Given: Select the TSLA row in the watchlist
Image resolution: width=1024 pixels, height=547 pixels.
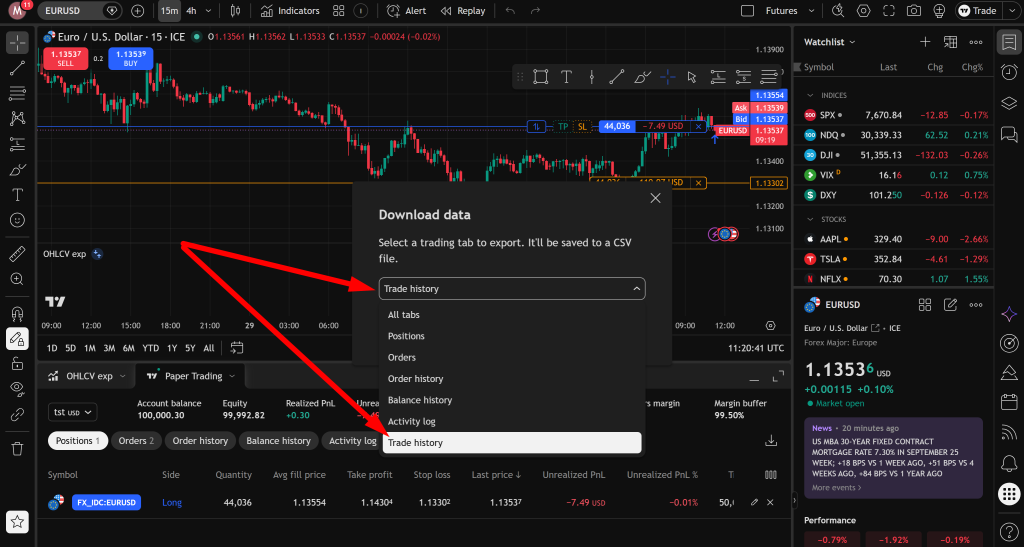Looking at the screenshot, I should [893, 259].
